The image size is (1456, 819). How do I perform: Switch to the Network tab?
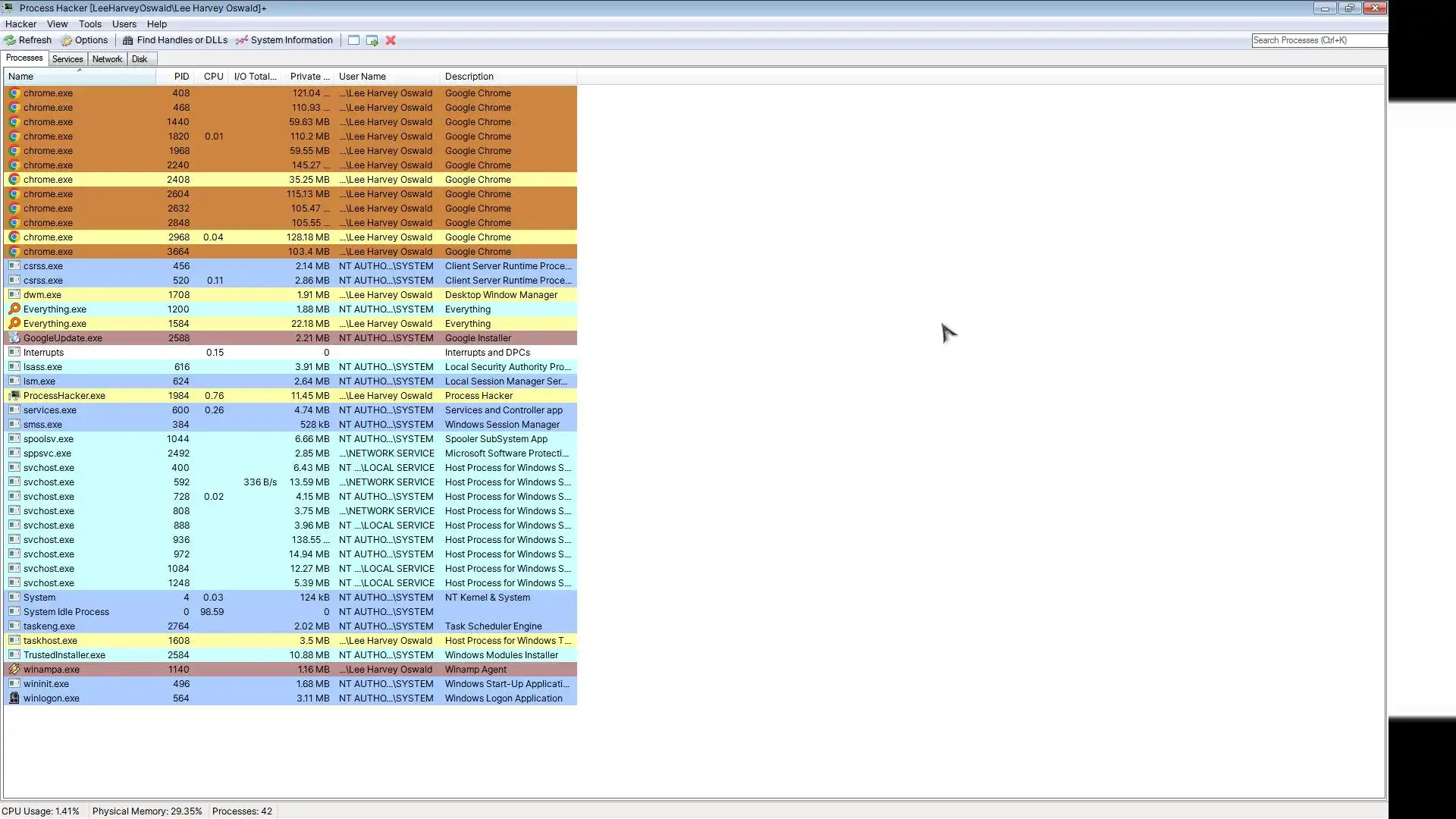(x=107, y=59)
